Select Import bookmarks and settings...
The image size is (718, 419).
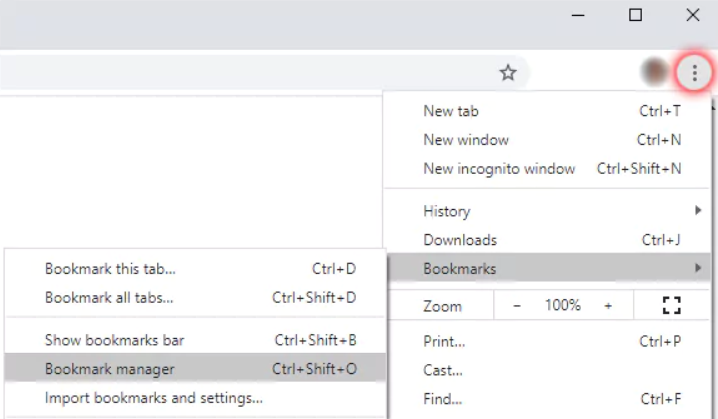point(195,398)
